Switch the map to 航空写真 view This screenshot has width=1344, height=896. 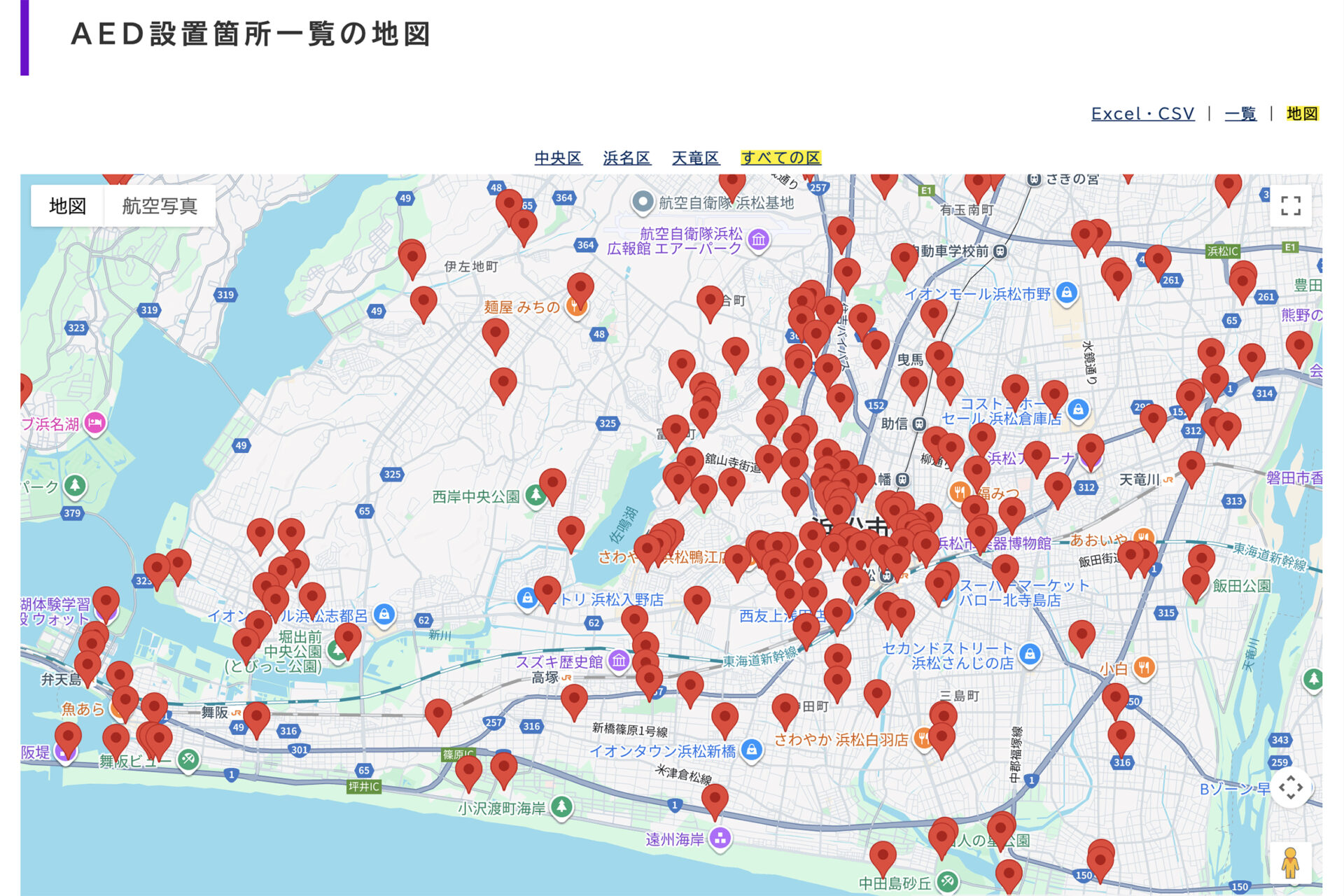point(160,206)
